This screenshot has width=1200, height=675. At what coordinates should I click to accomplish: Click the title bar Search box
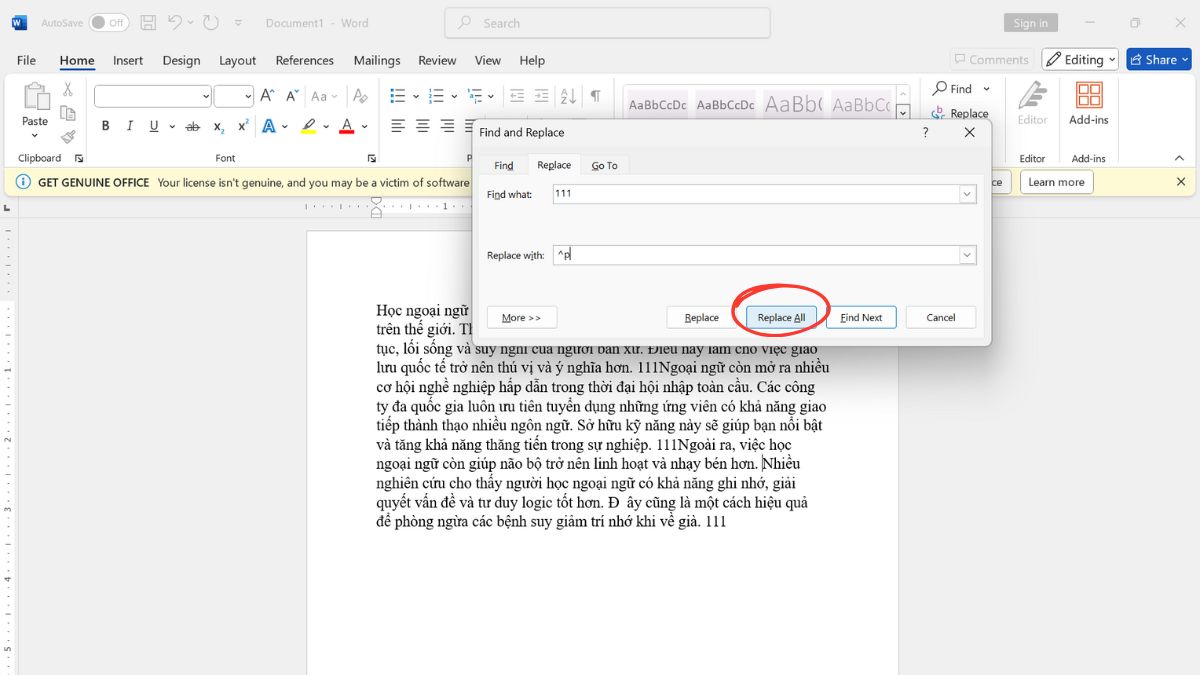click(x=607, y=22)
